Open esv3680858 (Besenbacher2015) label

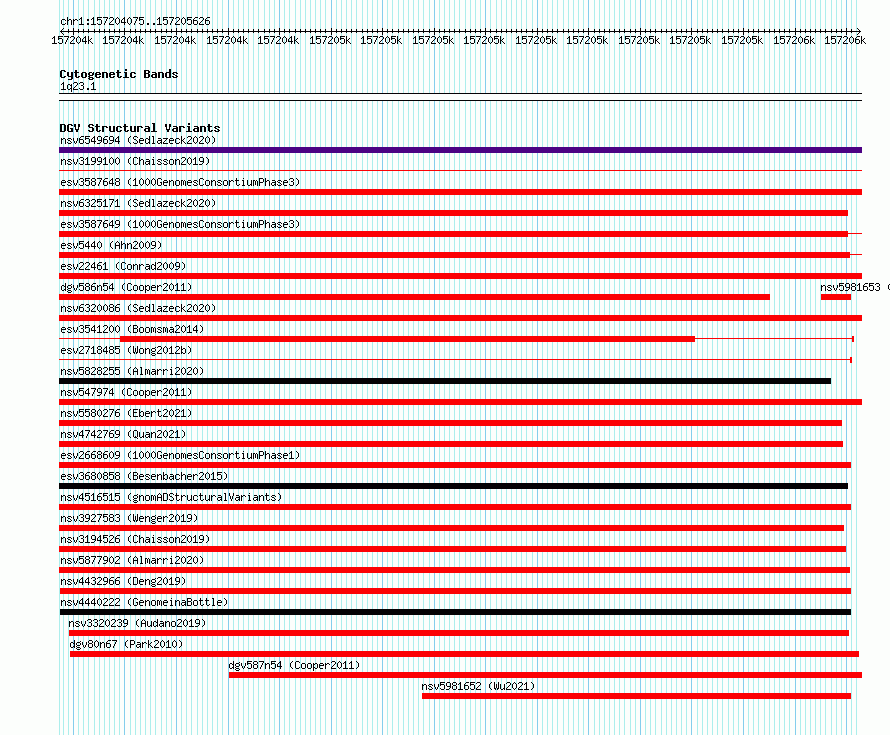click(x=144, y=476)
